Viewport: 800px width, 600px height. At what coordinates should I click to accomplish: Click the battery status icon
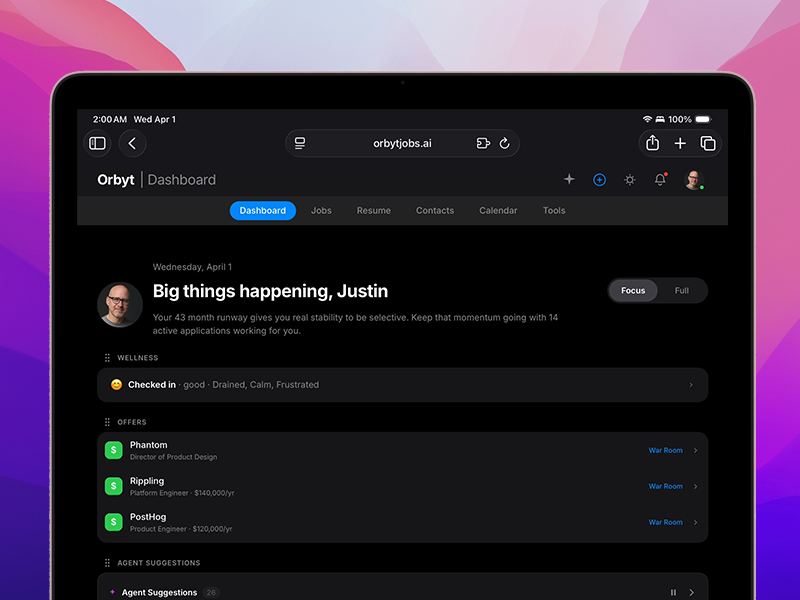[x=703, y=119]
